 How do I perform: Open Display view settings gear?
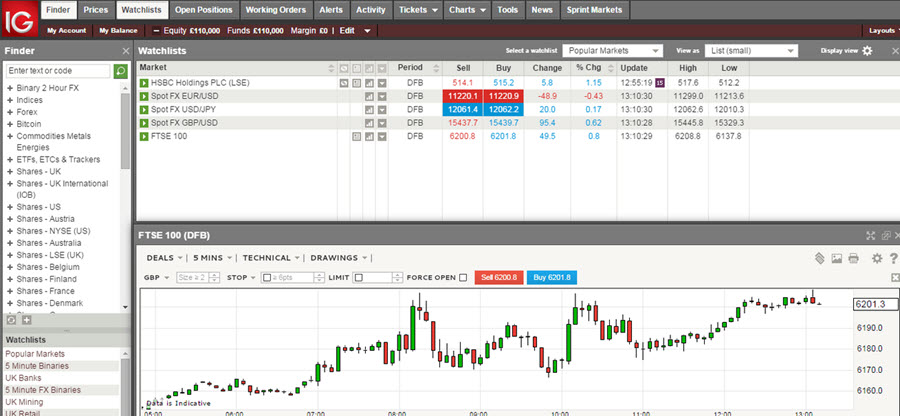(867, 50)
